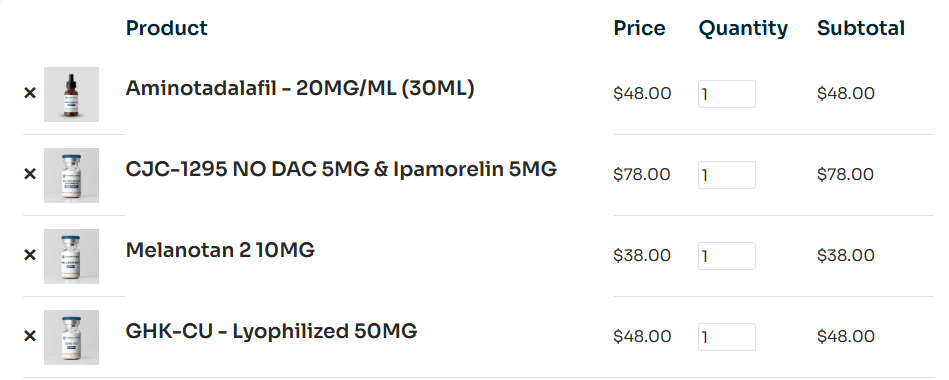Viewport: 949px width, 380px height.
Task: Open Melanotan 2 10MG product link
Action: [x=220, y=250]
